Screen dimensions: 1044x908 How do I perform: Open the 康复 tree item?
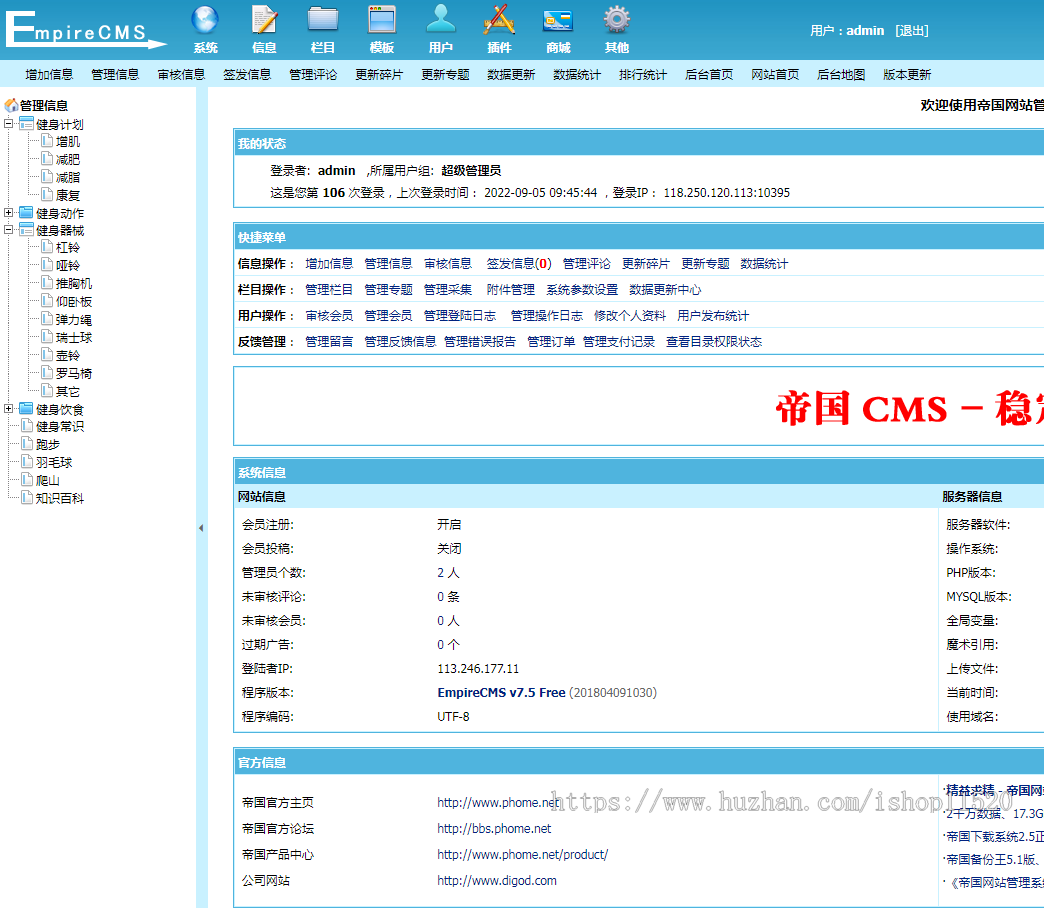point(67,195)
